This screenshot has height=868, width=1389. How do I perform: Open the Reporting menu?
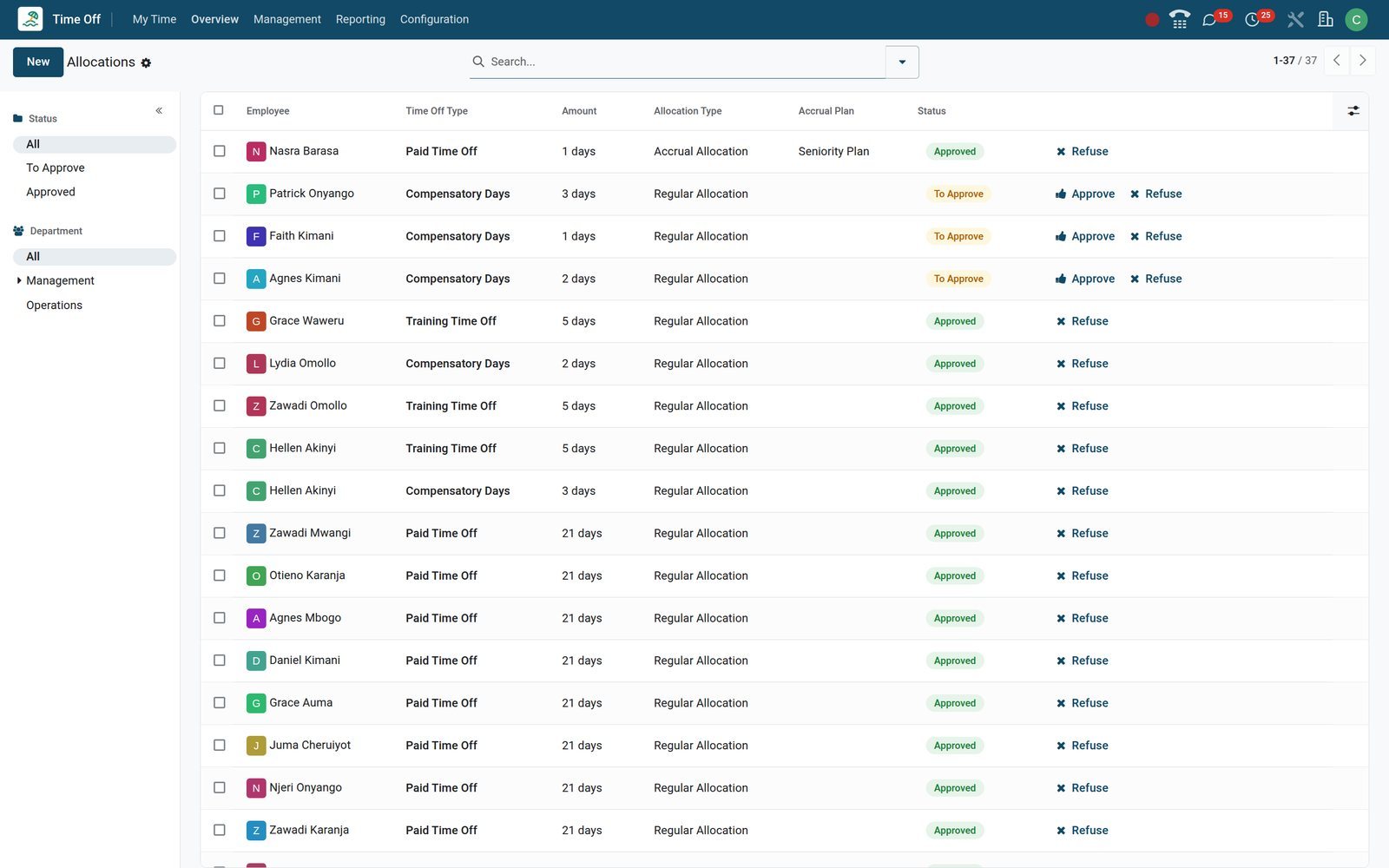[360, 19]
